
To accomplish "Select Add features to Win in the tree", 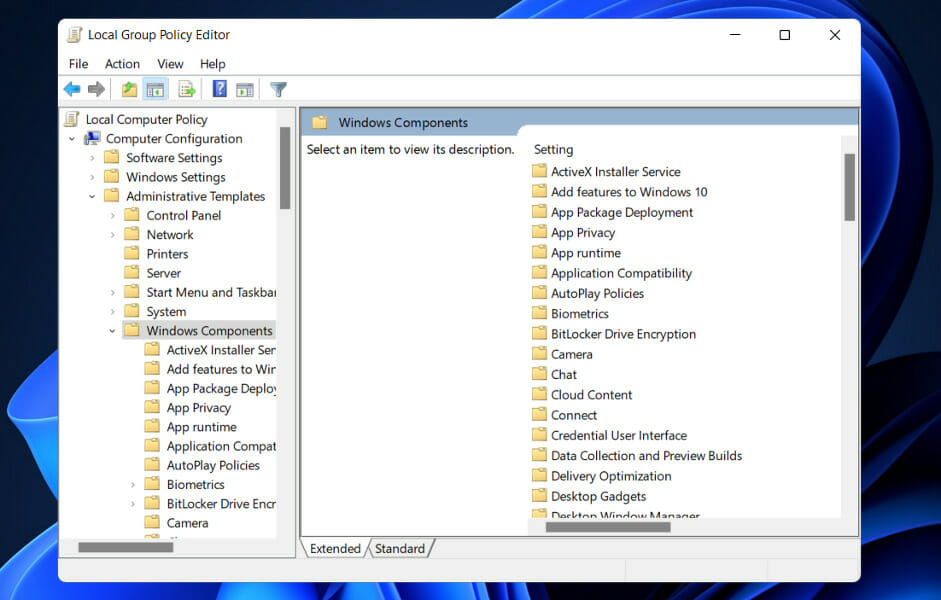I will coord(221,369).
